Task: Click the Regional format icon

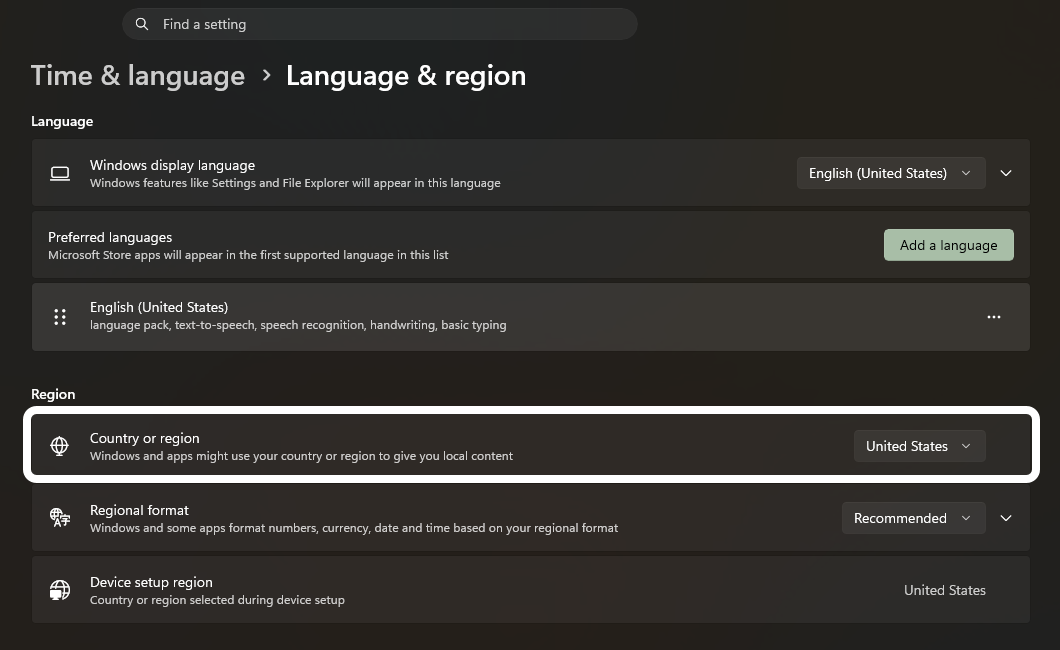Action: (x=60, y=518)
